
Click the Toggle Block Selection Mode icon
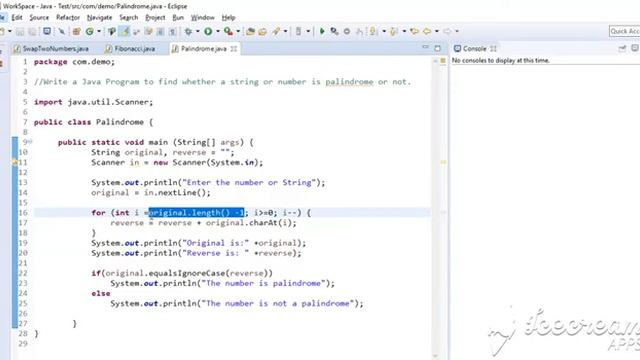[x=160, y=31]
